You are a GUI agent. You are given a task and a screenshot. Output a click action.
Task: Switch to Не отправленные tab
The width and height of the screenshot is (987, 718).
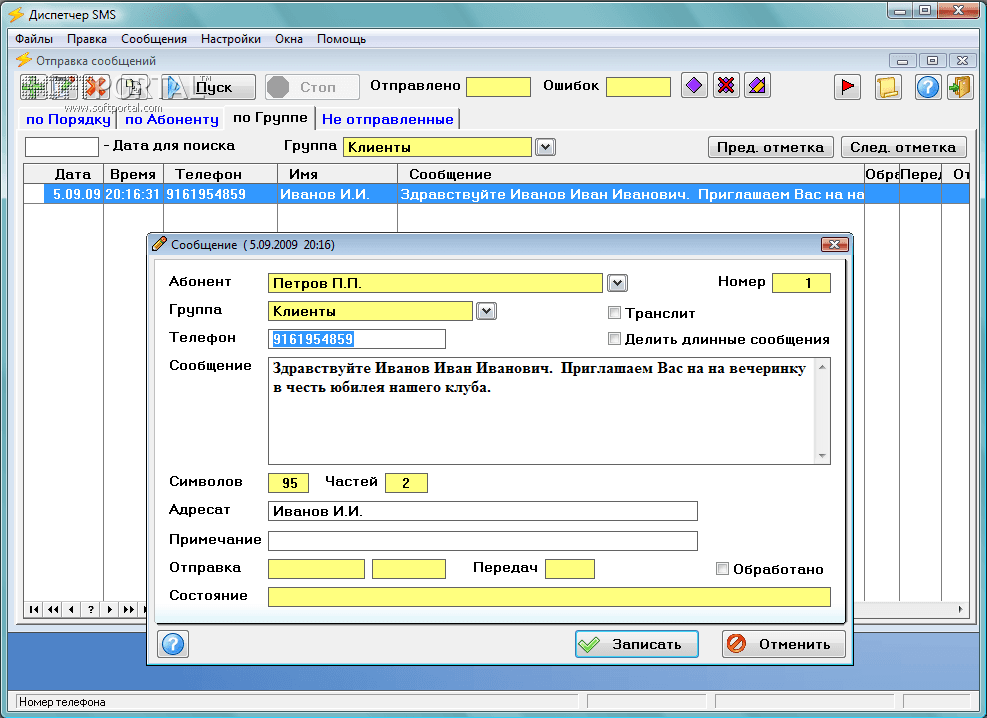click(x=388, y=119)
